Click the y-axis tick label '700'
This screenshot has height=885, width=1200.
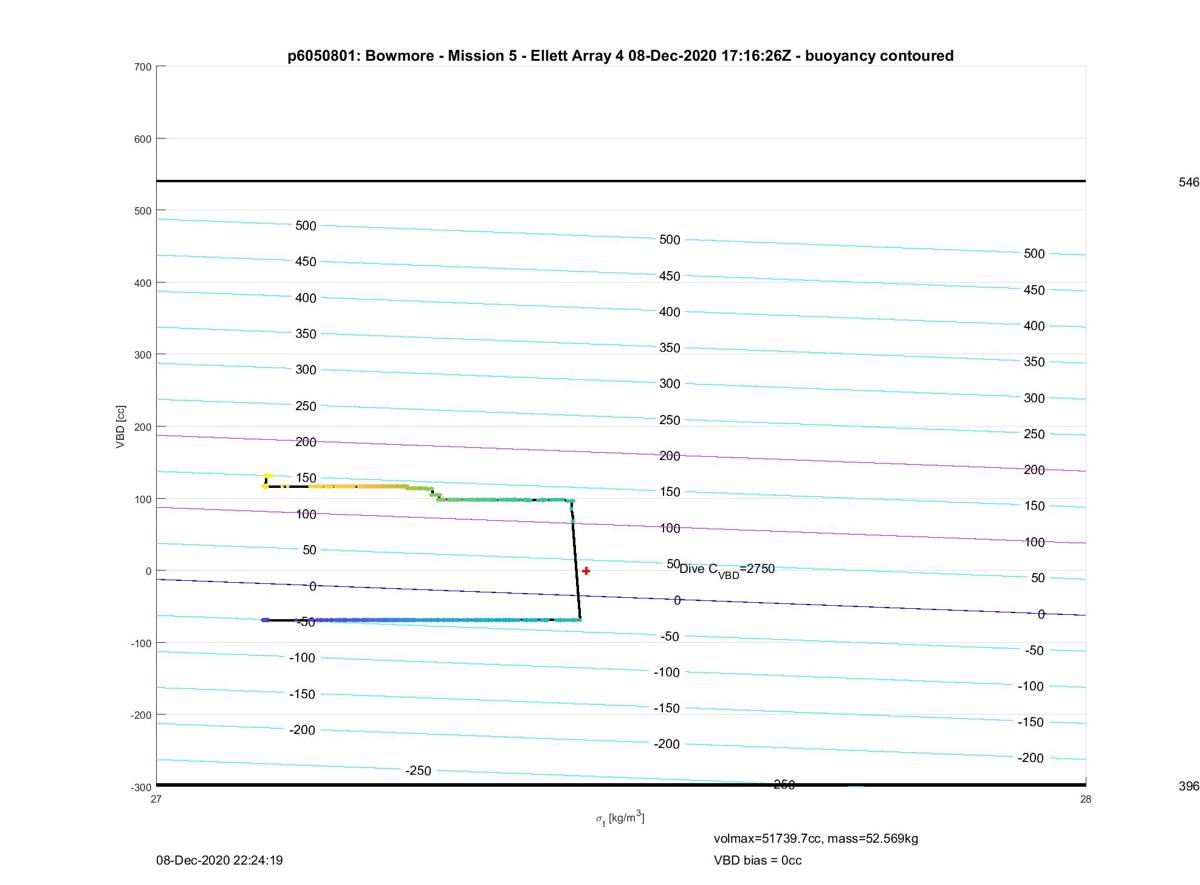pyautogui.click(x=142, y=67)
